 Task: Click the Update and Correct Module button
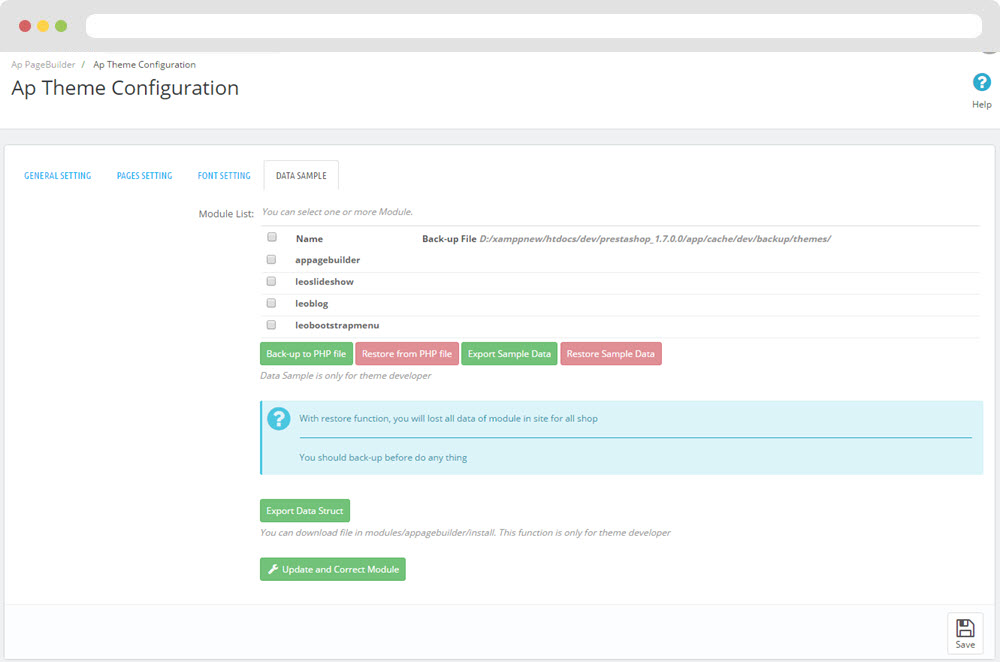pyautogui.click(x=333, y=570)
